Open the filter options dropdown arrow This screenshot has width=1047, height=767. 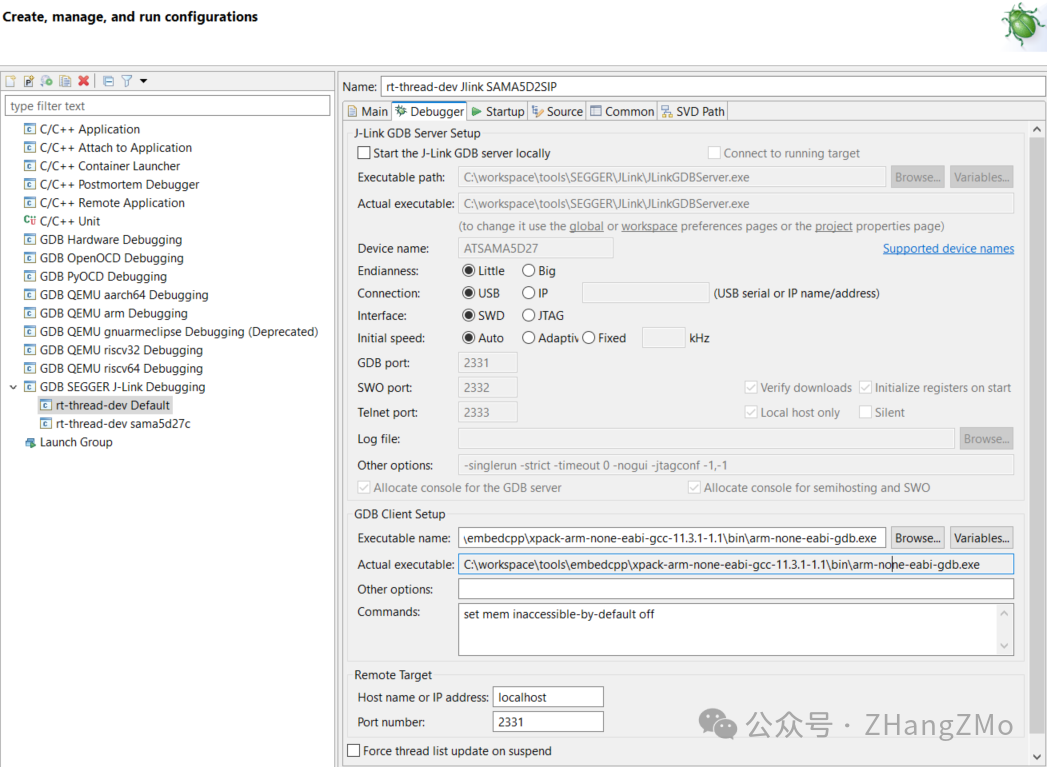click(x=143, y=81)
